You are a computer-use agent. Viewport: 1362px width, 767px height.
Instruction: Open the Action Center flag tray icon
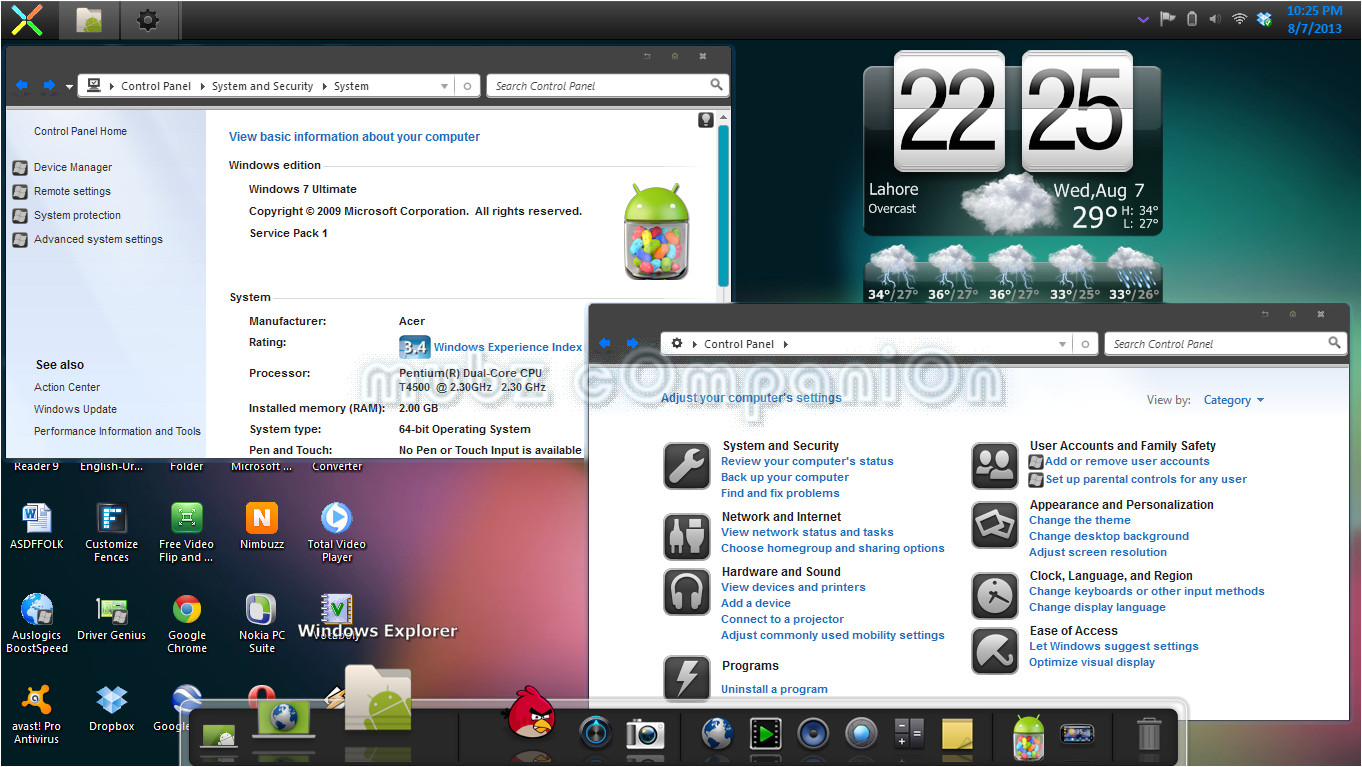point(1167,19)
